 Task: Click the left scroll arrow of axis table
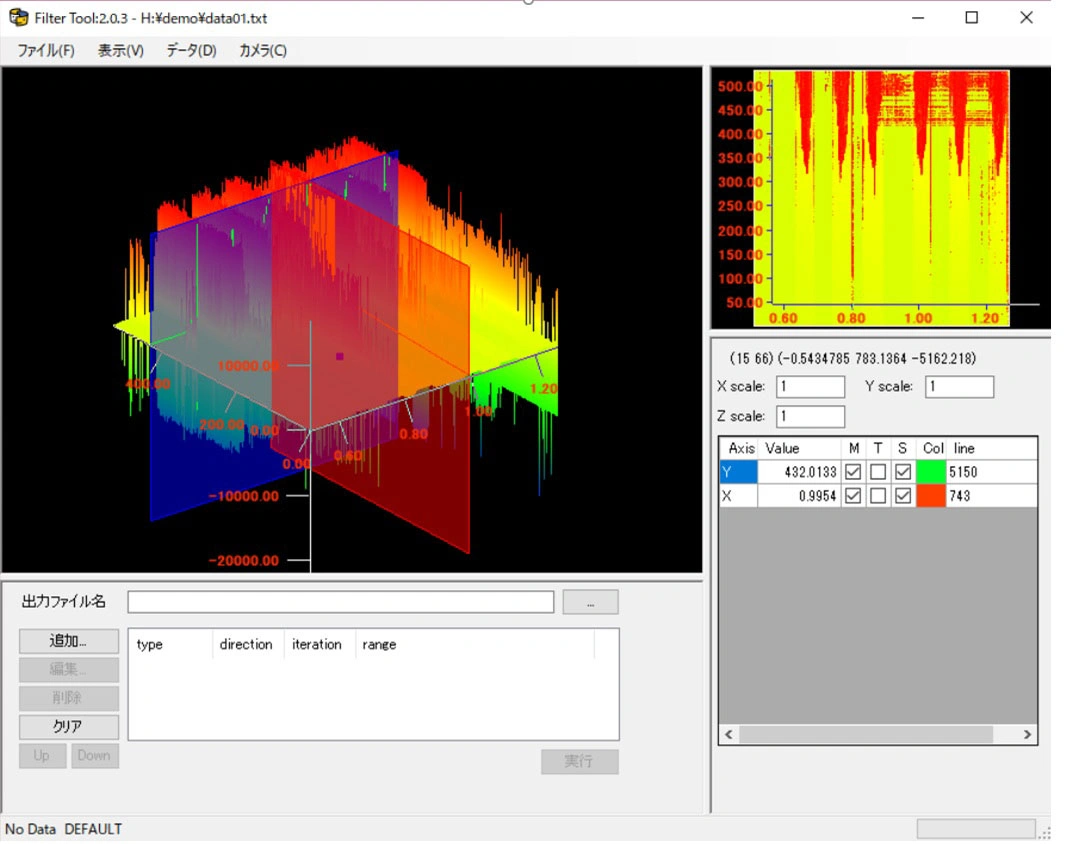click(x=728, y=735)
